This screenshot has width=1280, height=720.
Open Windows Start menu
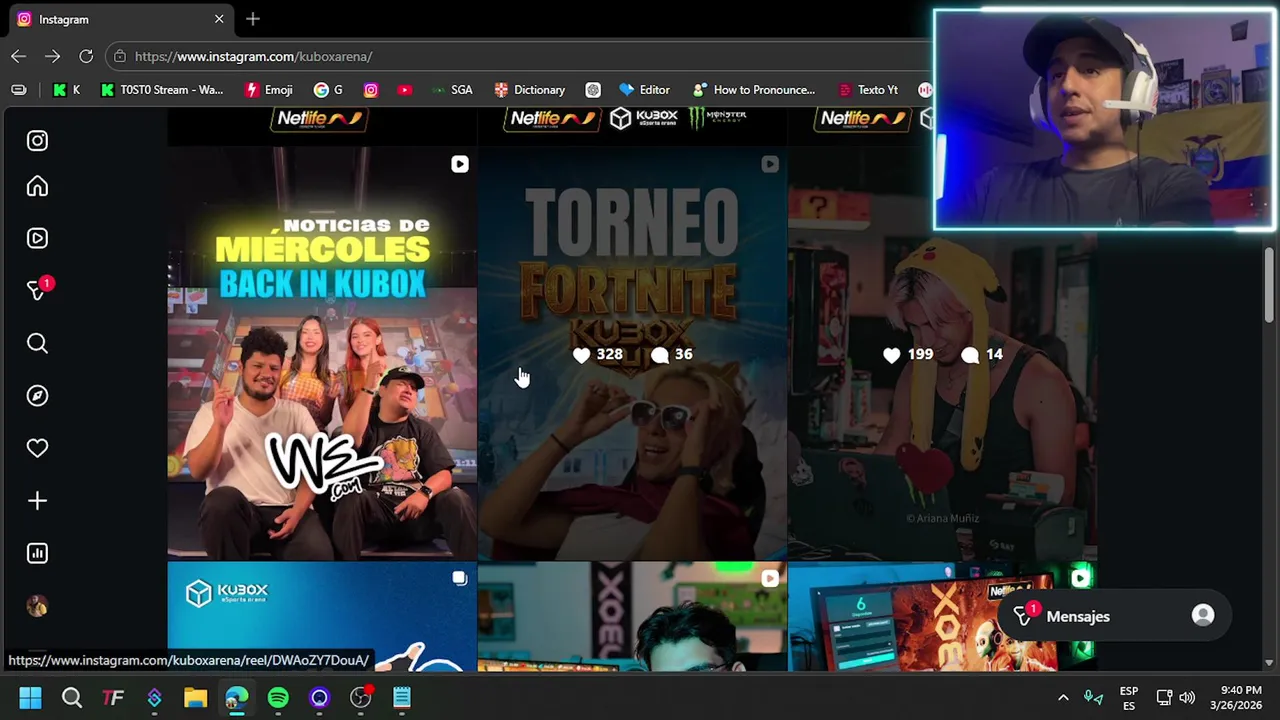point(30,697)
